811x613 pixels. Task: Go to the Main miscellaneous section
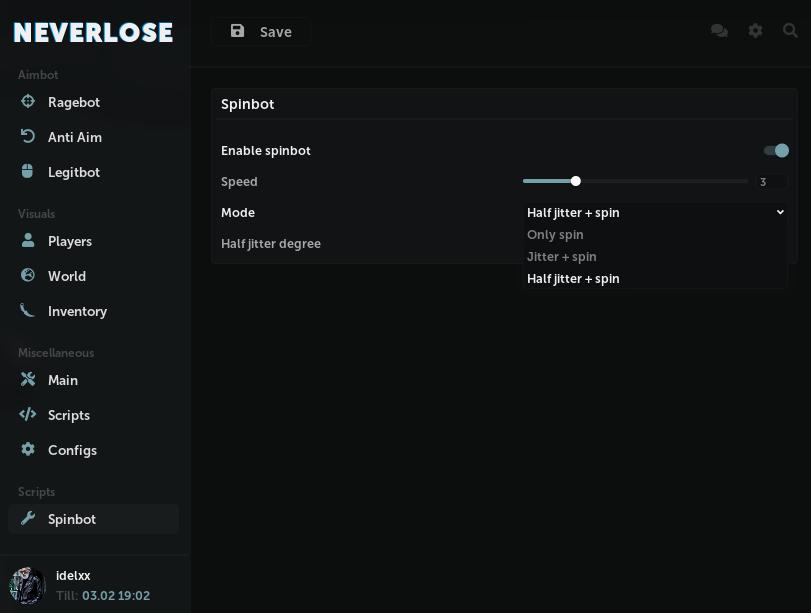27,379
